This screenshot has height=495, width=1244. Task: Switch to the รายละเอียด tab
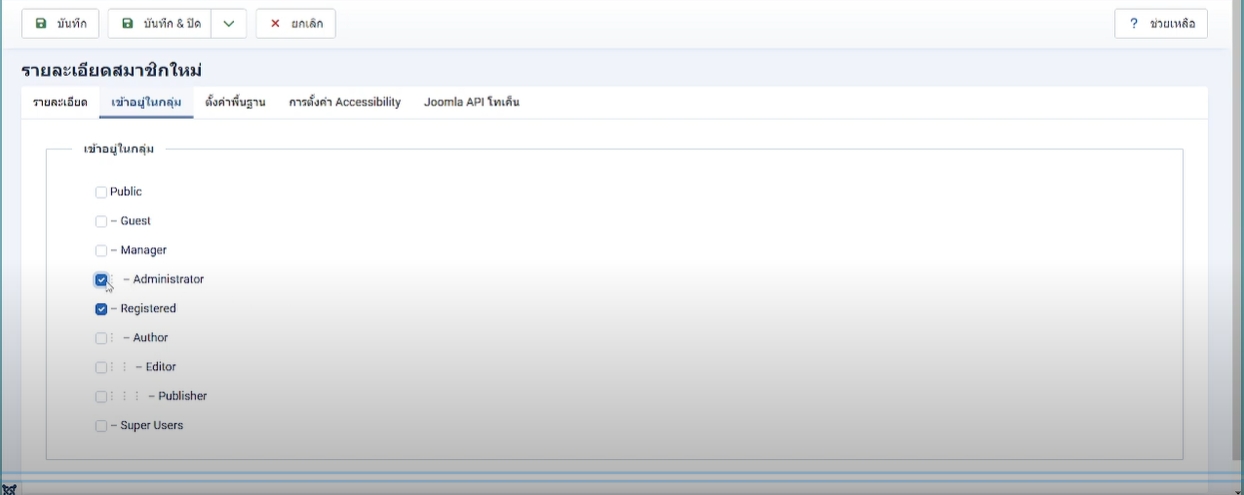(60, 102)
